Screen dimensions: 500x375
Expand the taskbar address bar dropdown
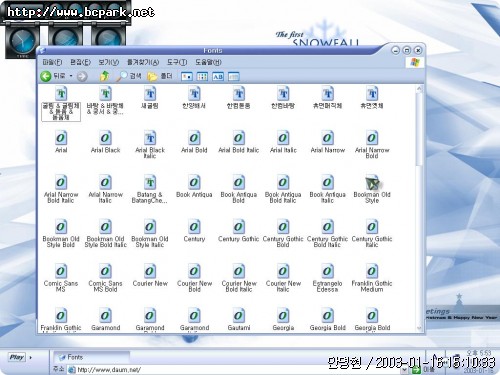404,370
